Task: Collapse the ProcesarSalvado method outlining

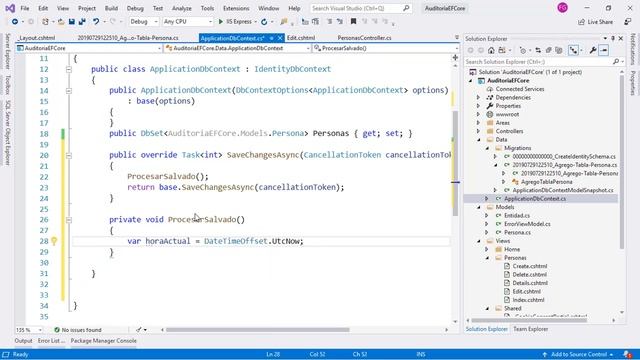Action: point(69,220)
